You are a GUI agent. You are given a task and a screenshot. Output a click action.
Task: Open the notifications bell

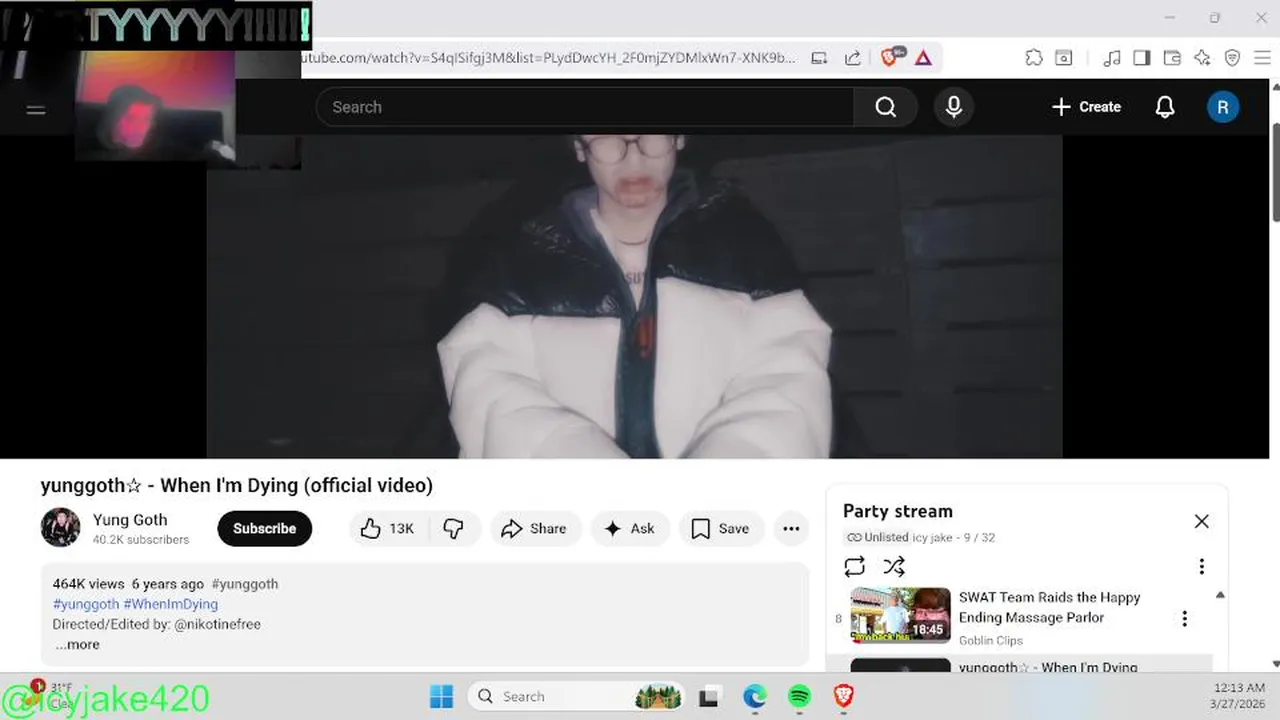pyautogui.click(x=1165, y=107)
